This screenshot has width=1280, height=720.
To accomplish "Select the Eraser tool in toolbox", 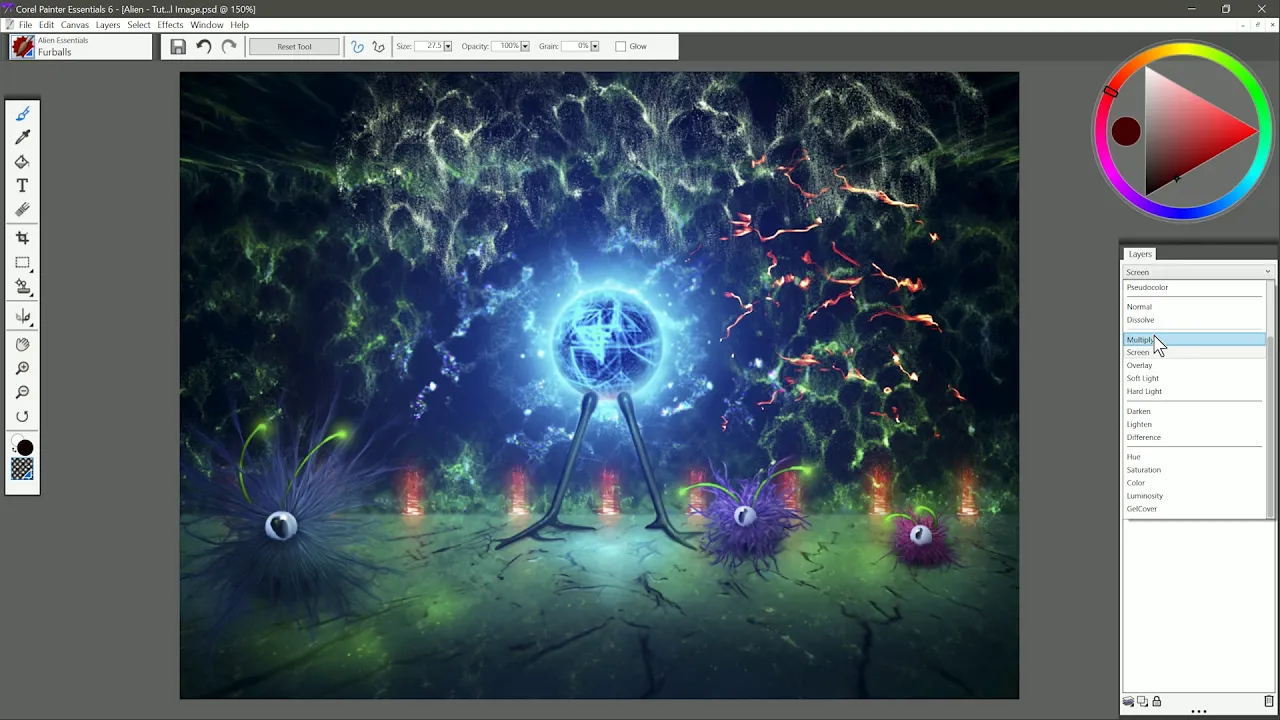I will [22, 210].
